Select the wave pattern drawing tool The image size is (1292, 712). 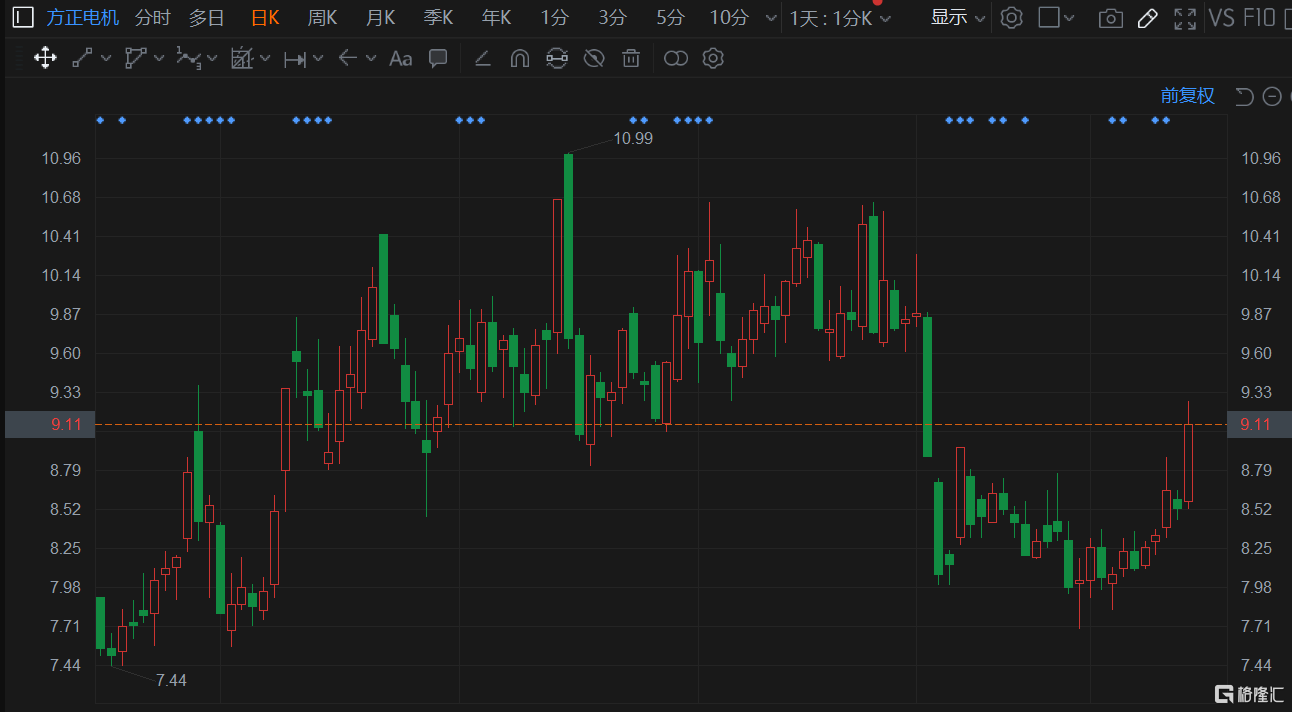(188, 58)
